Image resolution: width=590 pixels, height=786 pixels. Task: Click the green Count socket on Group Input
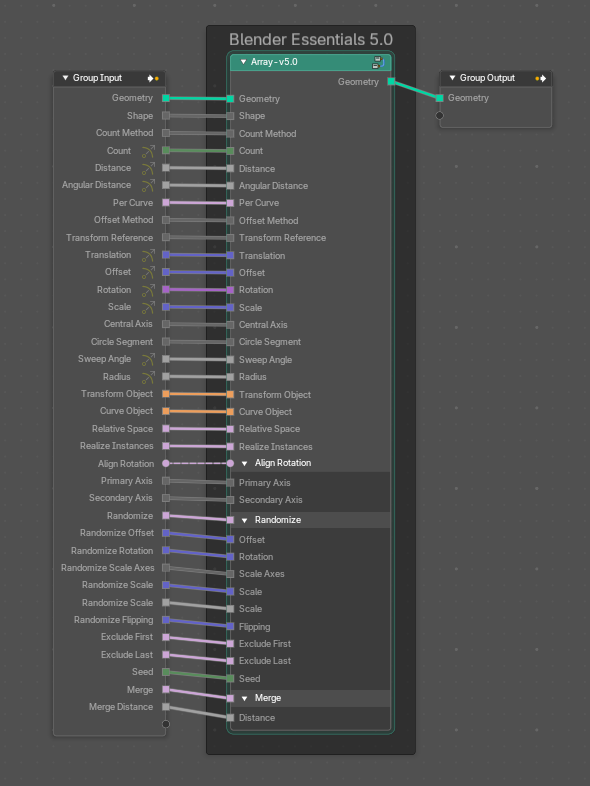pyautogui.click(x=166, y=150)
